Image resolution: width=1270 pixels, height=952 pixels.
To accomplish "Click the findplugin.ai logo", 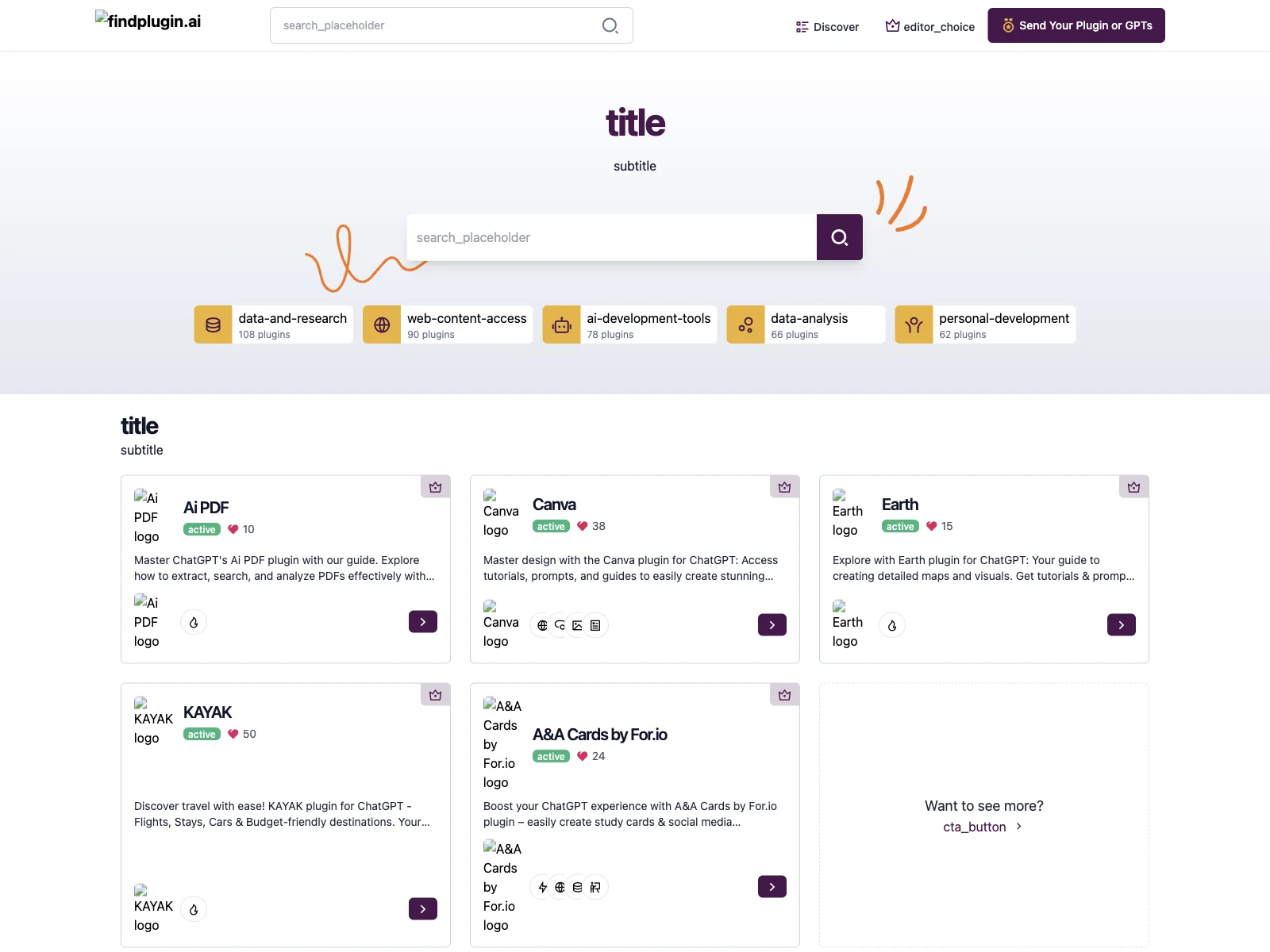I will click(x=148, y=21).
